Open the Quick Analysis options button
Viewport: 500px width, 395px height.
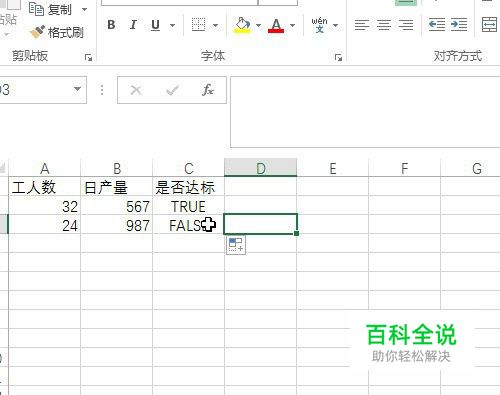(x=236, y=245)
